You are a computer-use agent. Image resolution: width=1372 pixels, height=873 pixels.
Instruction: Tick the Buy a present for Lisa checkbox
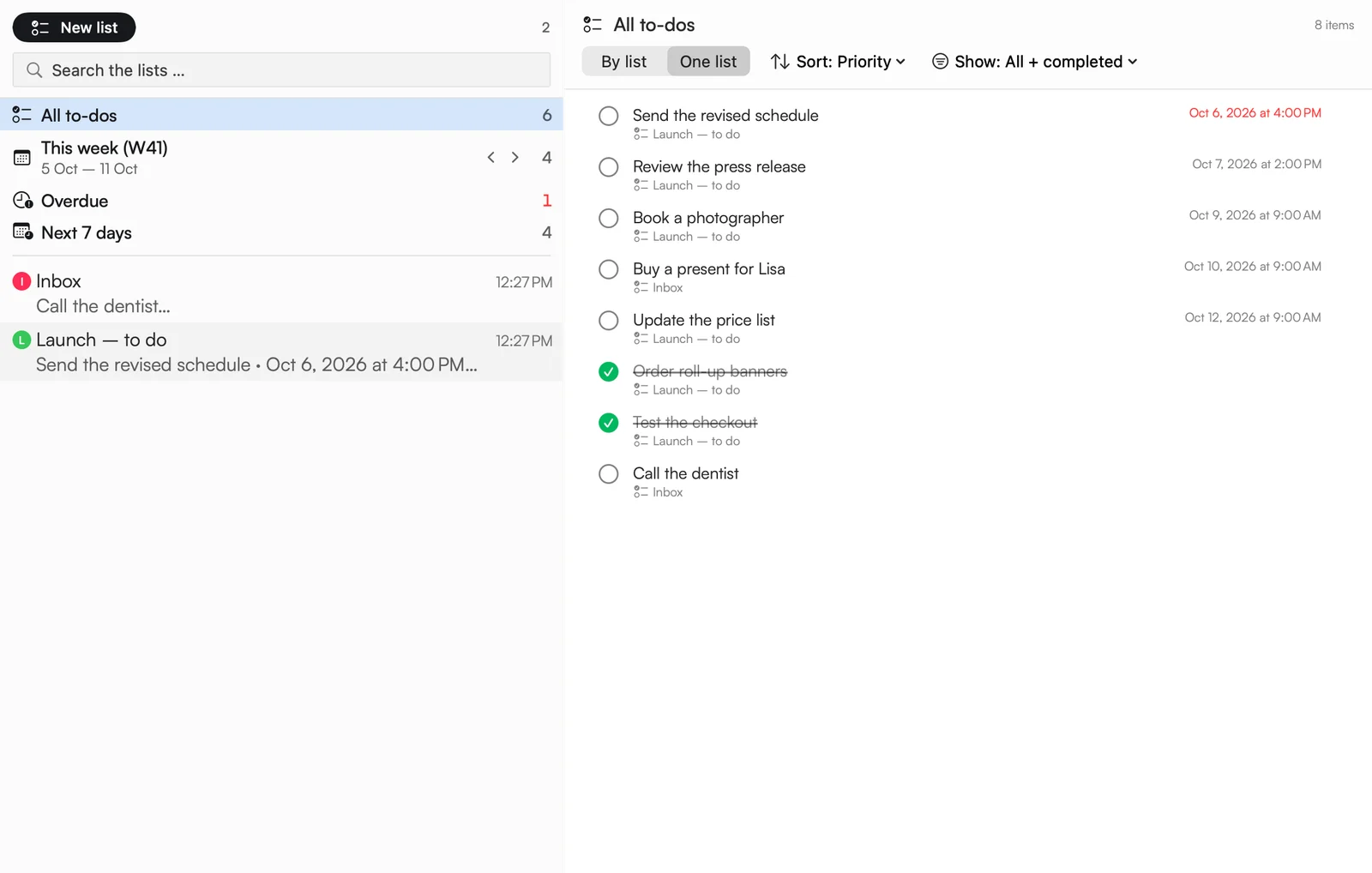tap(608, 269)
